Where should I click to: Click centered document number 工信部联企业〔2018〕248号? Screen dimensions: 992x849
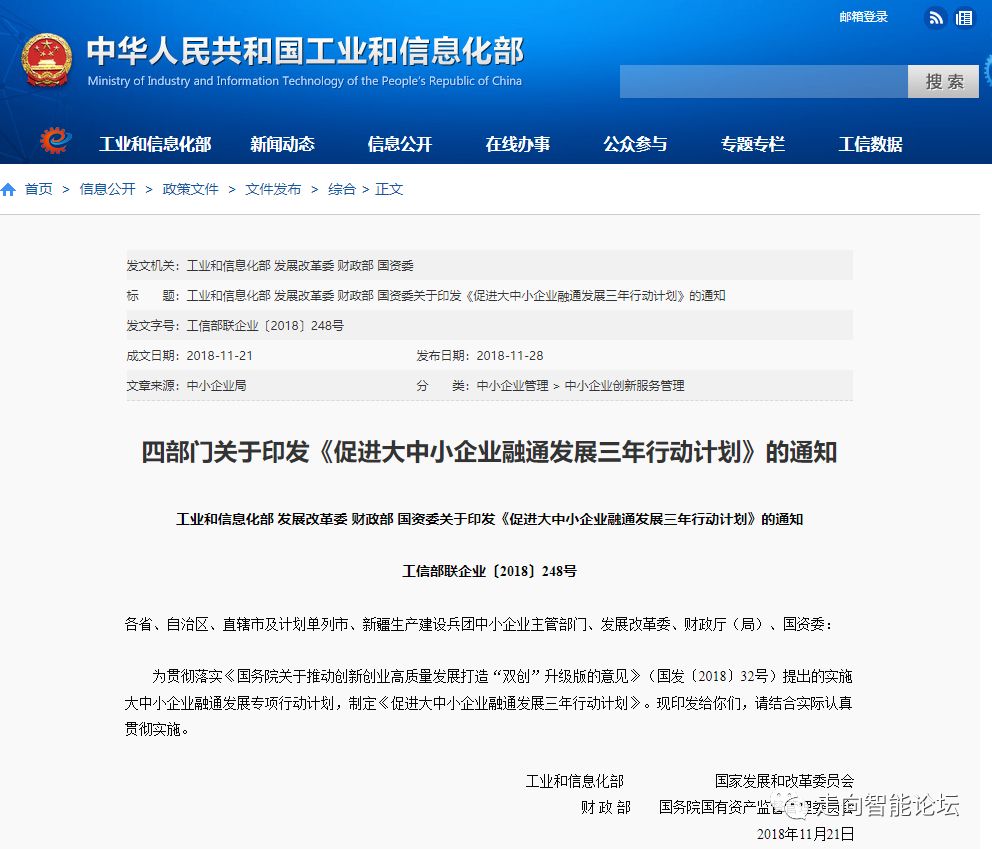click(x=490, y=571)
